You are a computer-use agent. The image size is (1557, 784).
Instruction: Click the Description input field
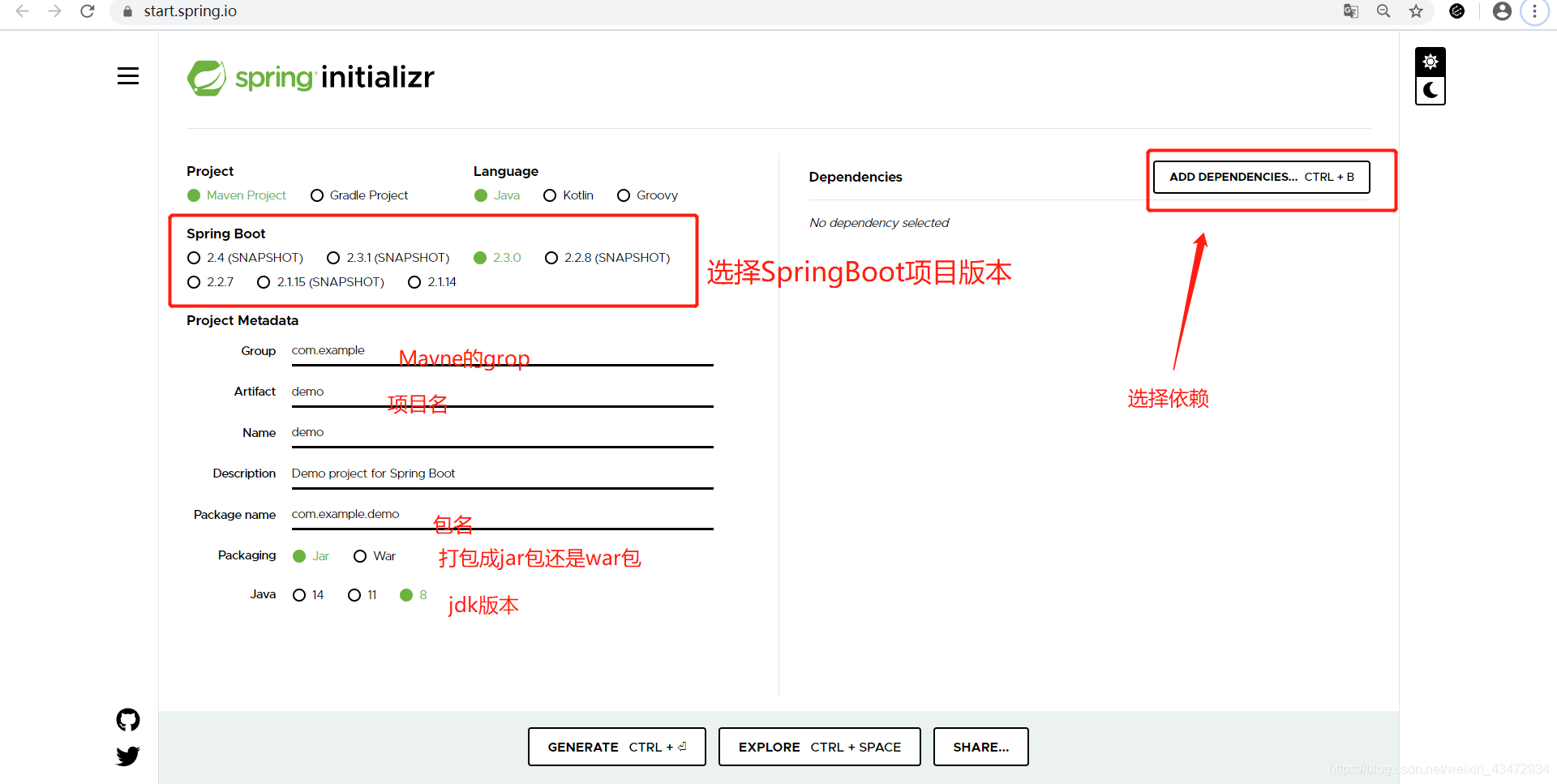[502, 473]
